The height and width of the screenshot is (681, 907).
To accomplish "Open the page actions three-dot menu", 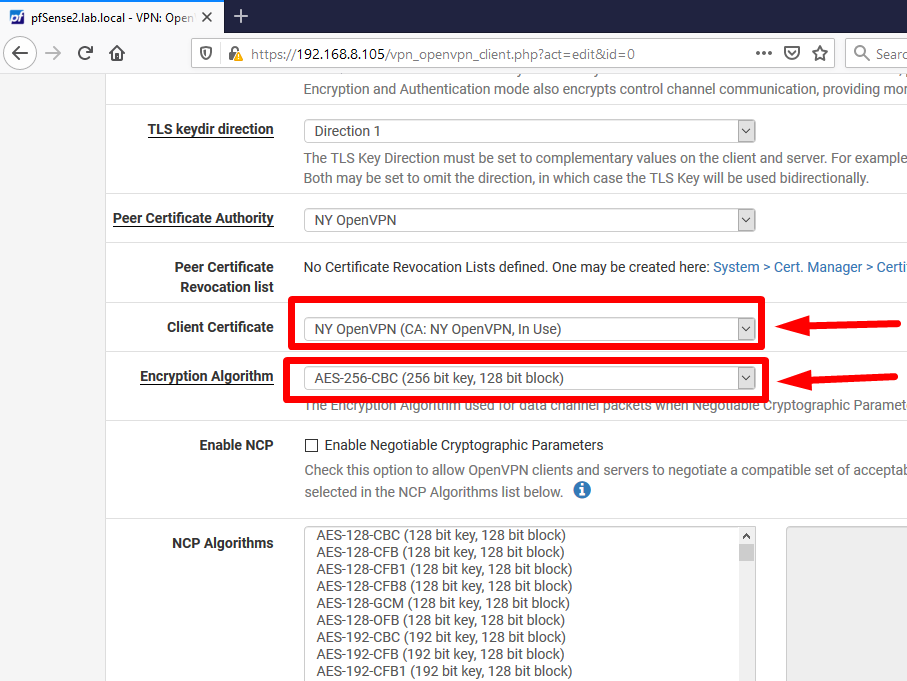I will 764,53.
